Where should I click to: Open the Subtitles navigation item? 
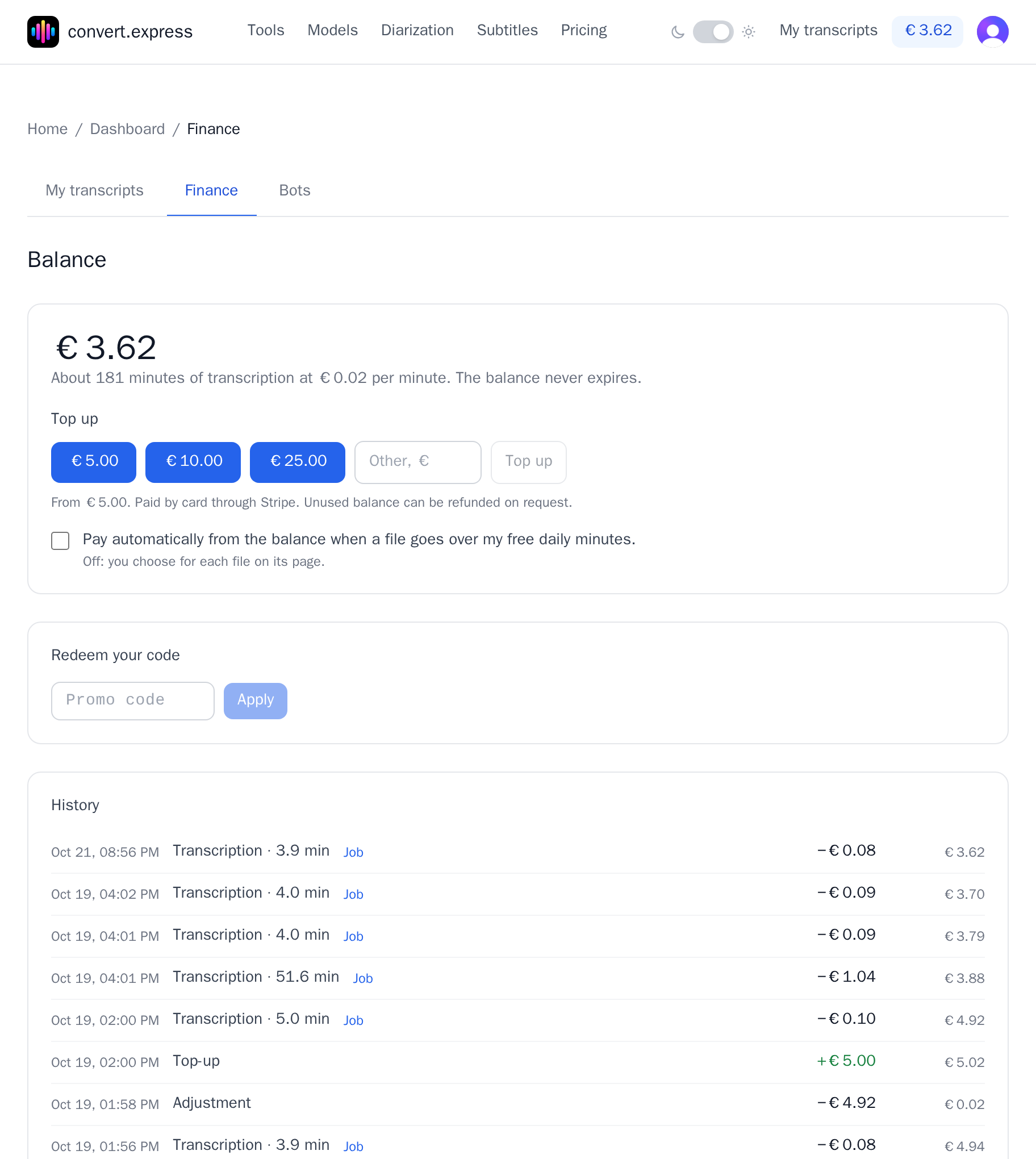pyautogui.click(x=507, y=30)
